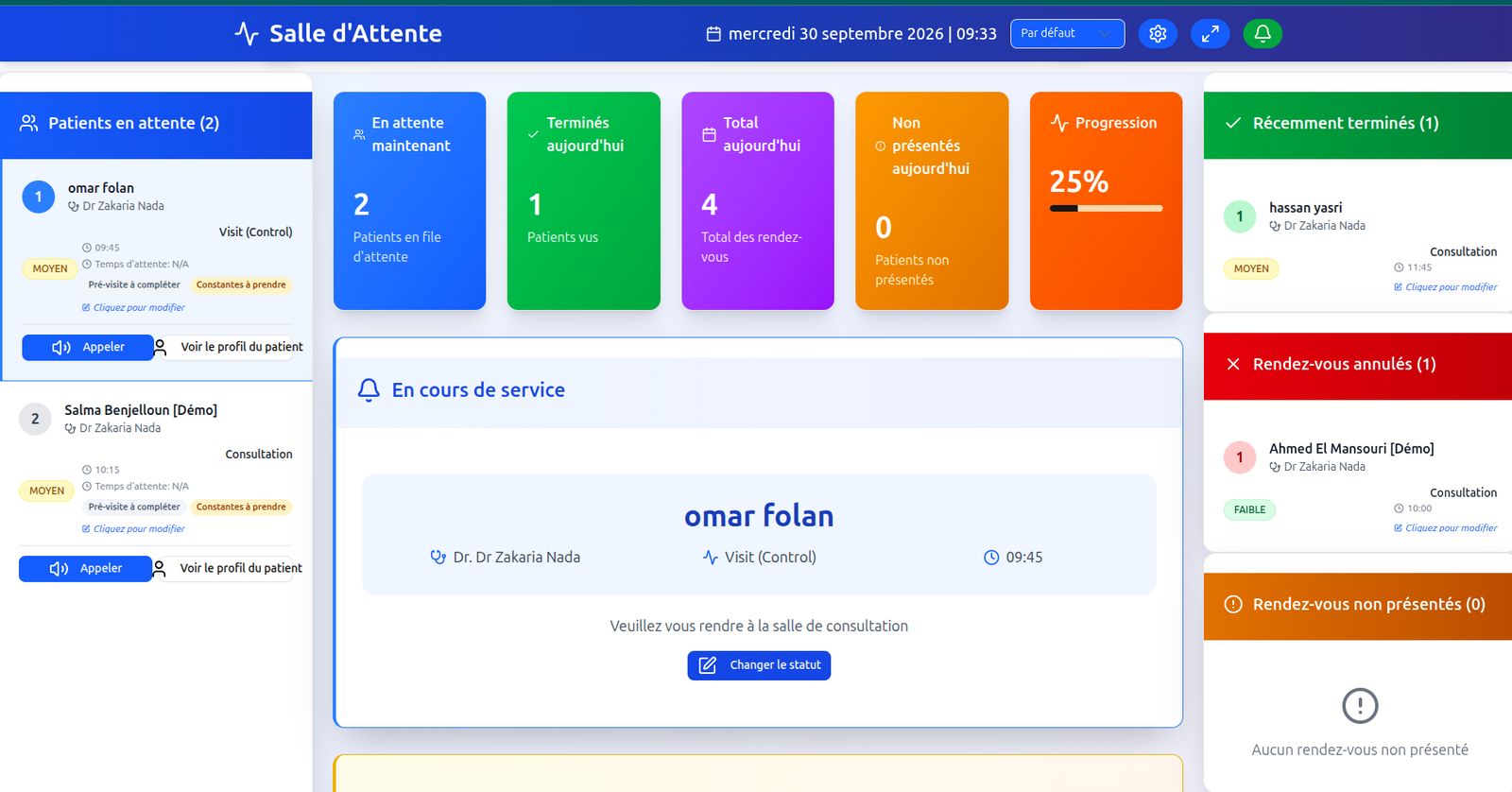Call patient omar folan with Appeler
The height and width of the screenshot is (792, 1512).
click(88, 347)
